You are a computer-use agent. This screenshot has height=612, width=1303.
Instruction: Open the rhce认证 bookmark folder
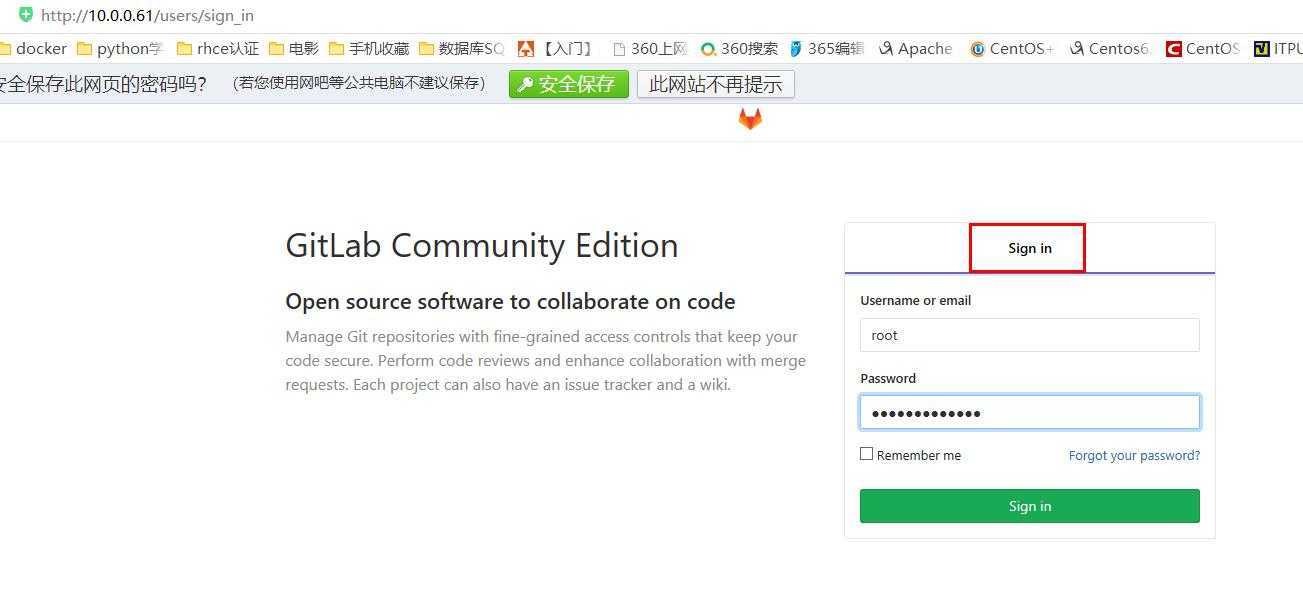pos(217,48)
